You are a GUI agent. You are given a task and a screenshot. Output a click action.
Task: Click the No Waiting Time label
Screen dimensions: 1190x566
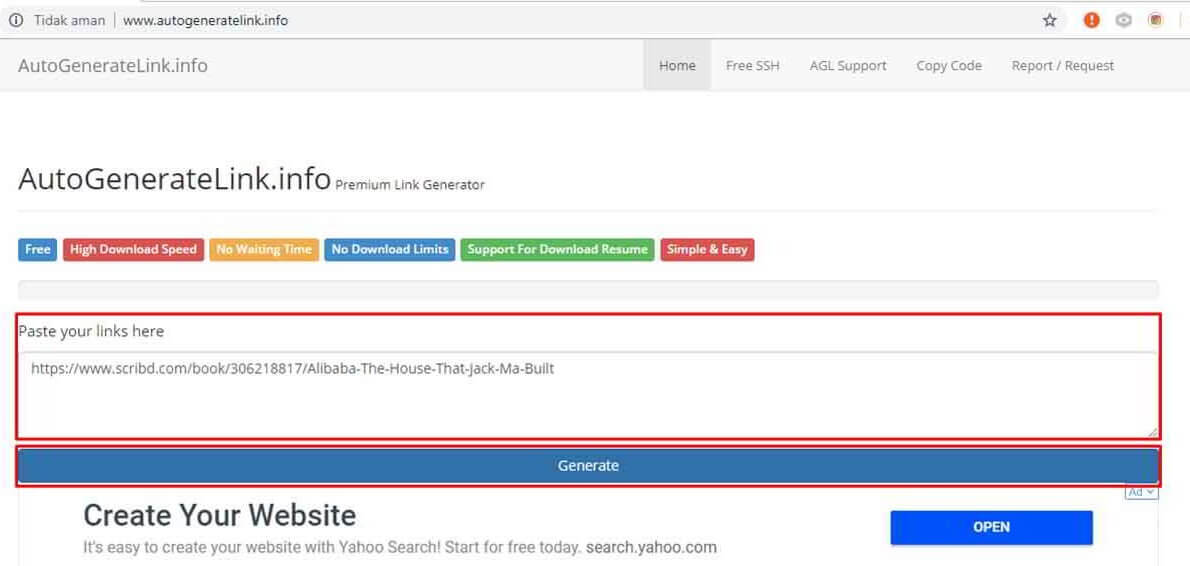264,250
